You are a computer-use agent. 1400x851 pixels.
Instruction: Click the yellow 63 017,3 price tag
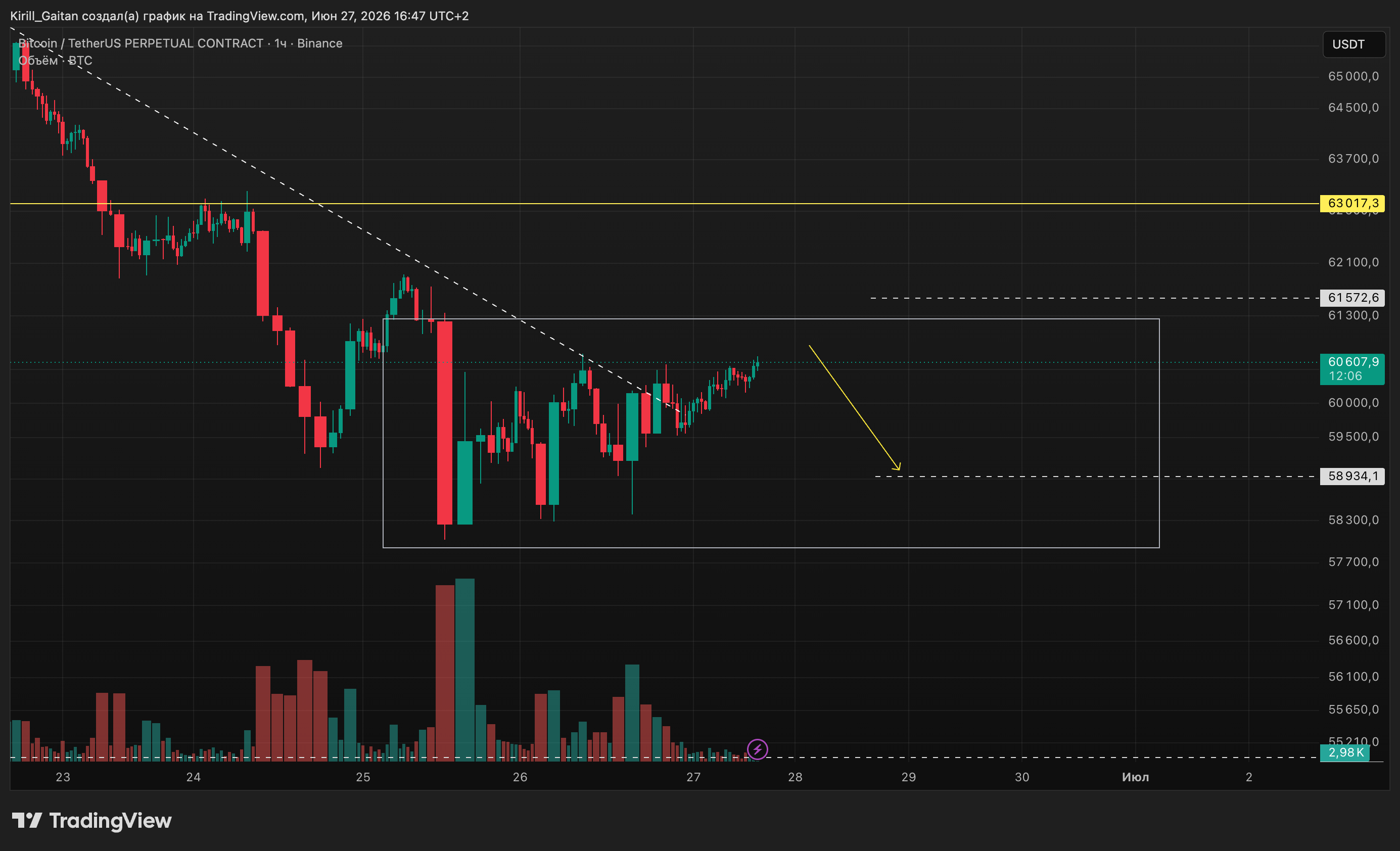tap(1352, 203)
